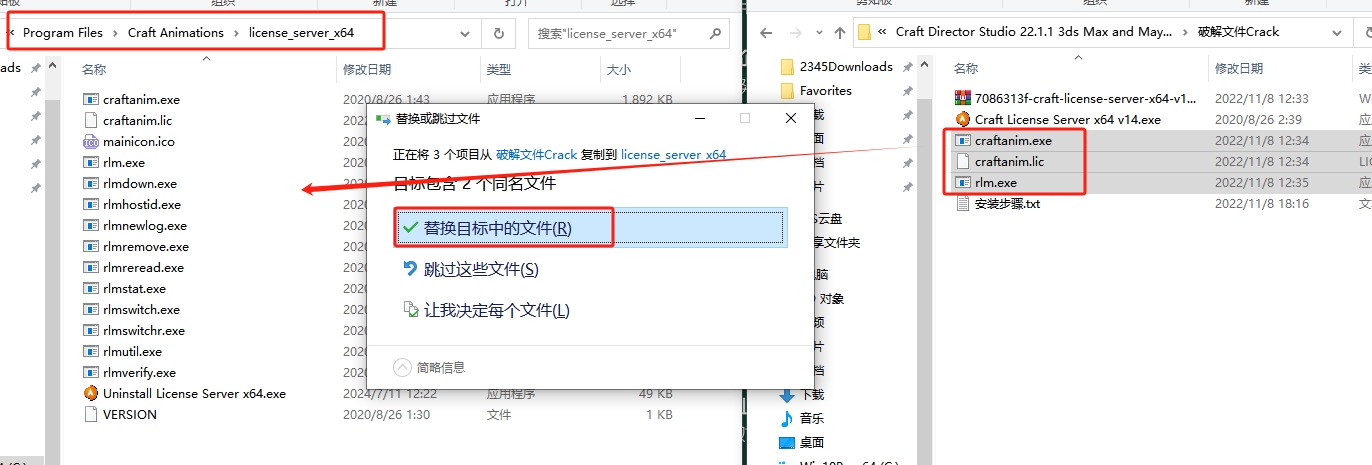This screenshot has width=1372, height=465.
Task: Click the search license_server_x64 box
Action: [628, 33]
